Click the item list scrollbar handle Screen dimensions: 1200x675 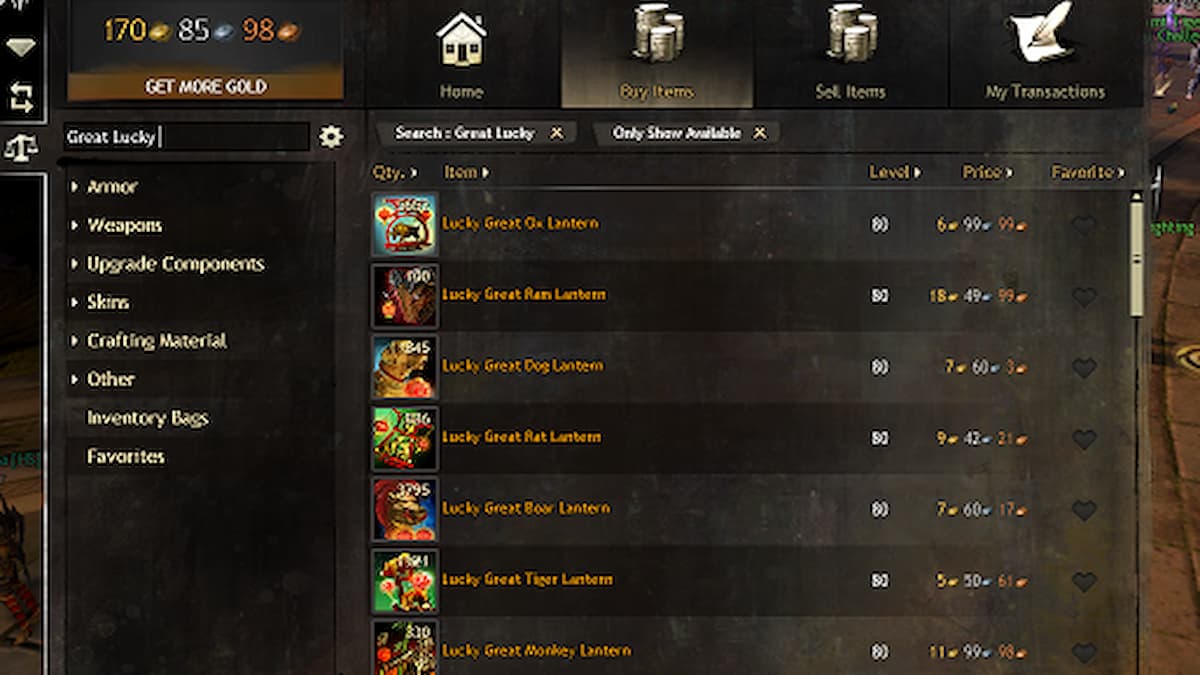pyautogui.click(x=1136, y=255)
